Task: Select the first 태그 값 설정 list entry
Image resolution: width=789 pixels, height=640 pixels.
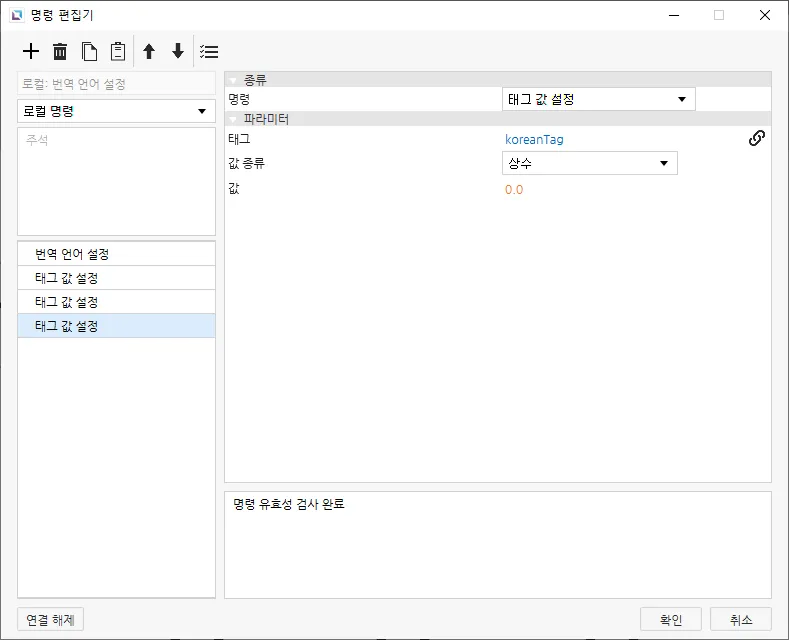Action: [x=116, y=278]
